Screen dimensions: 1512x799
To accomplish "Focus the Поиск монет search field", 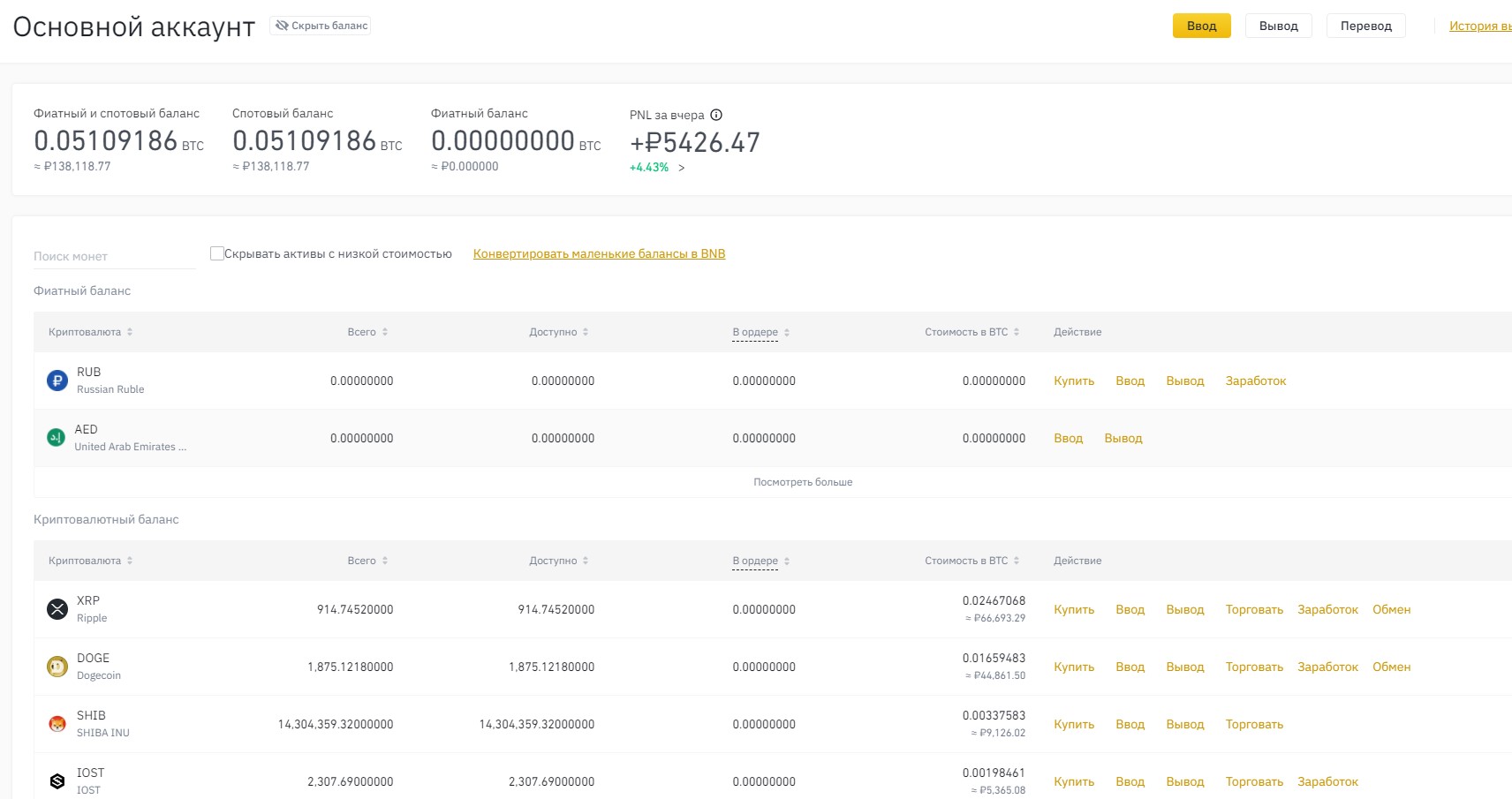I will 114,256.
